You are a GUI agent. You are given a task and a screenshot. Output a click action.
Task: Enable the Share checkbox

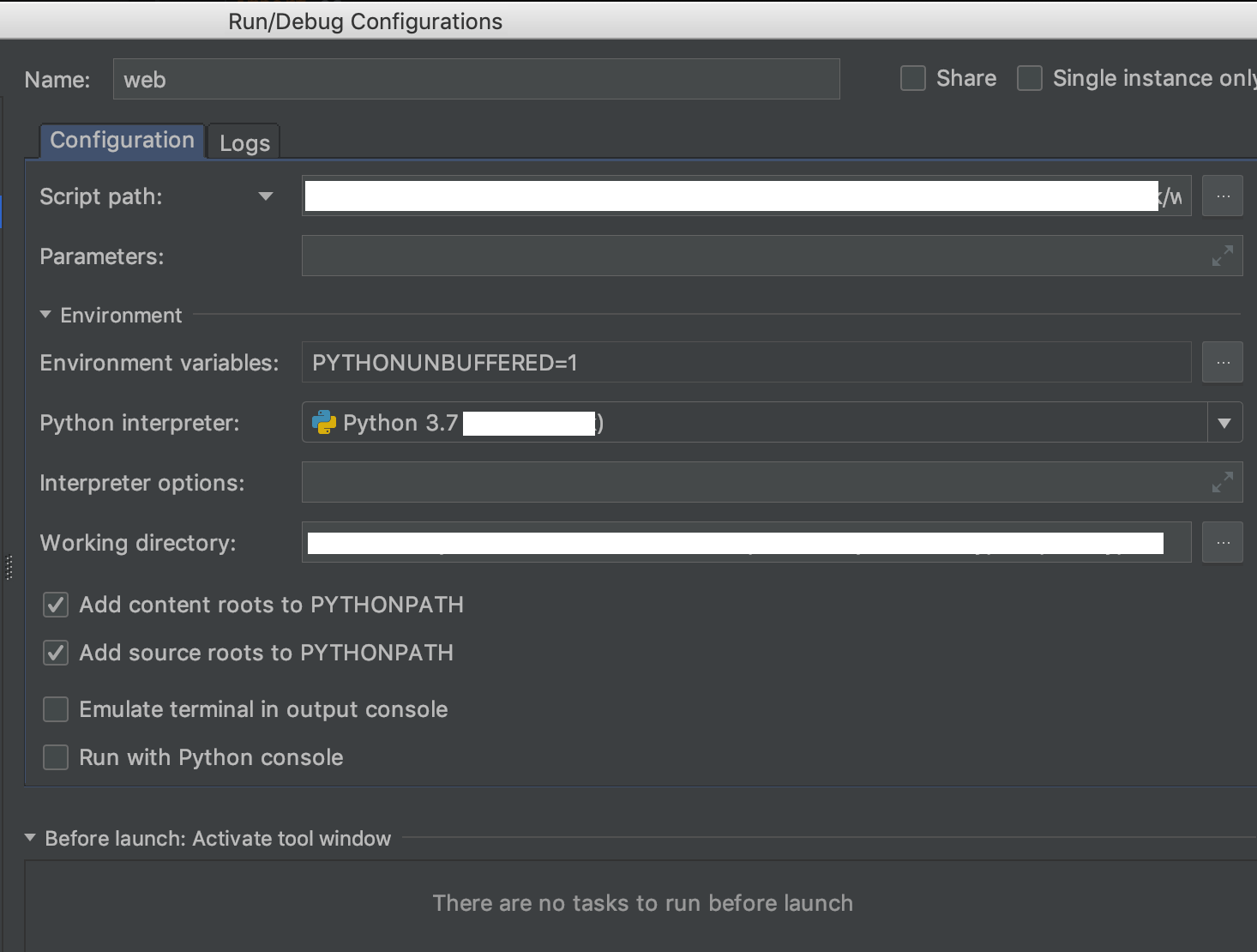pyautogui.click(x=913, y=79)
